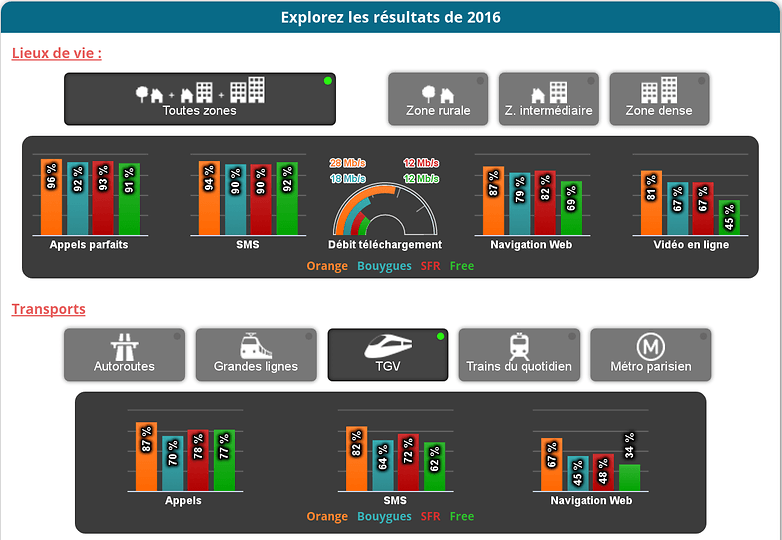Image resolution: width=782 pixels, height=540 pixels.
Task: Click the Orange label in the upper legend
Action: (327, 266)
